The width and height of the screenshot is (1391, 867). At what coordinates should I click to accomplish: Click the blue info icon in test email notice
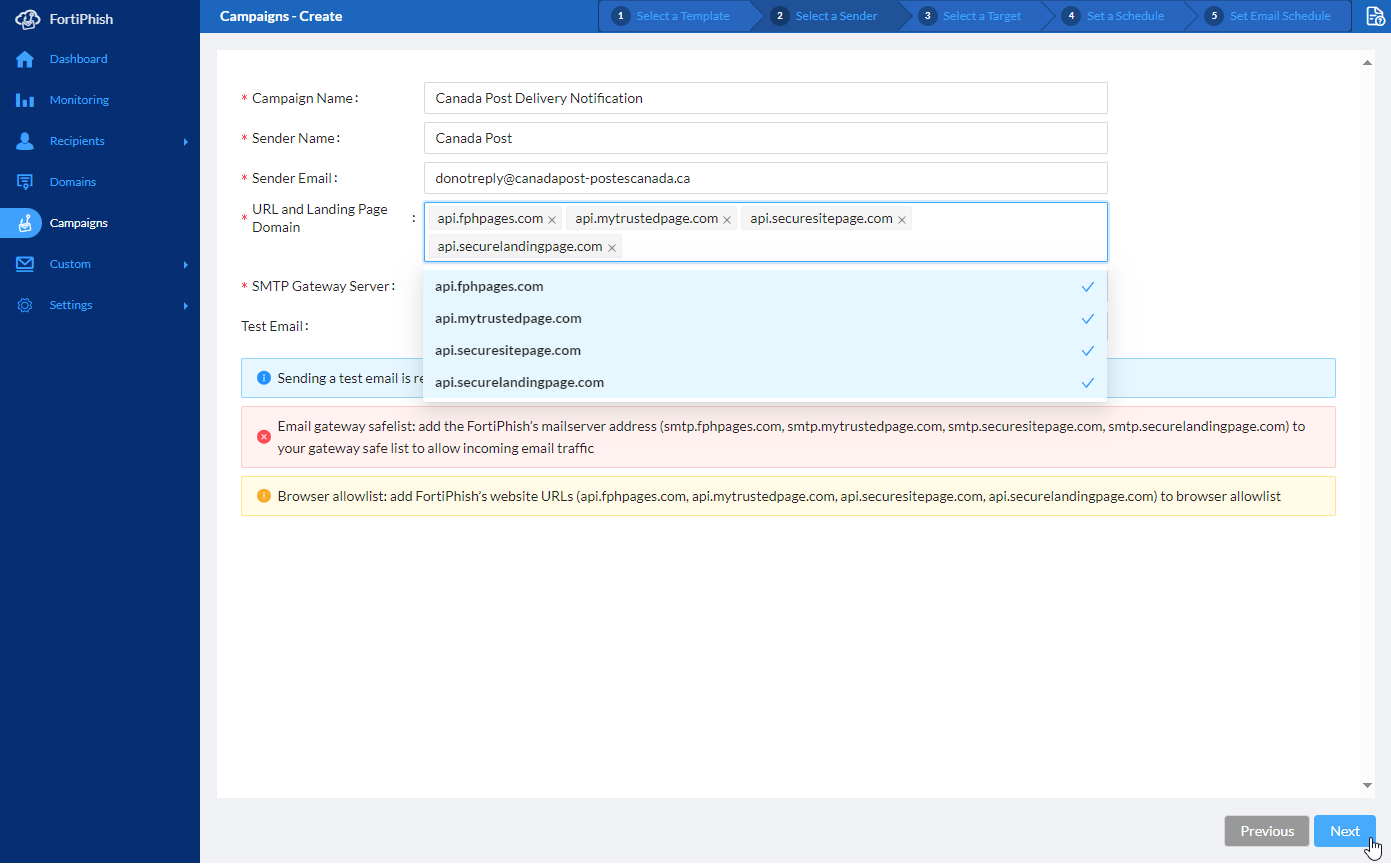(x=264, y=378)
